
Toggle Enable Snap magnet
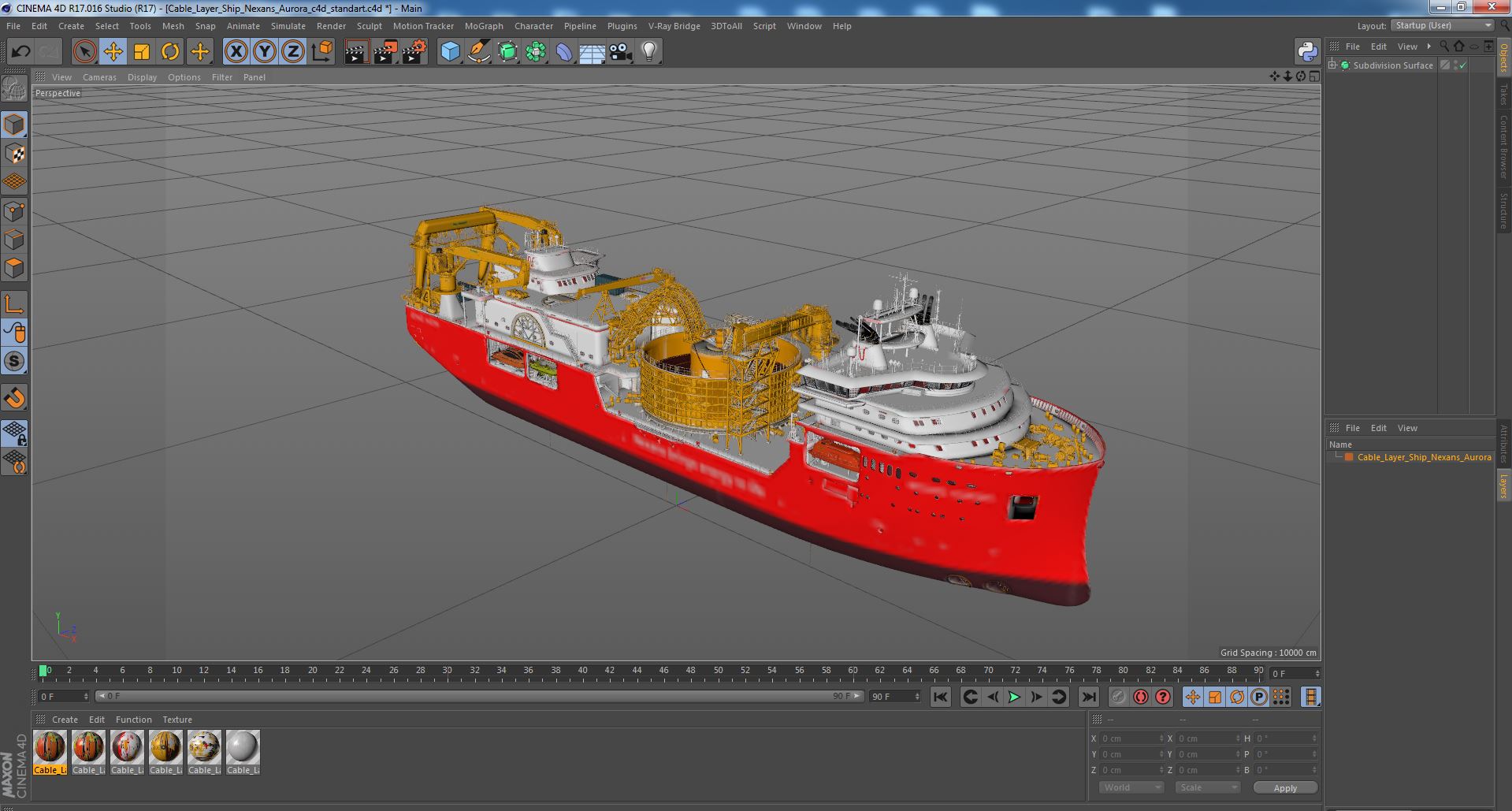[x=14, y=398]
